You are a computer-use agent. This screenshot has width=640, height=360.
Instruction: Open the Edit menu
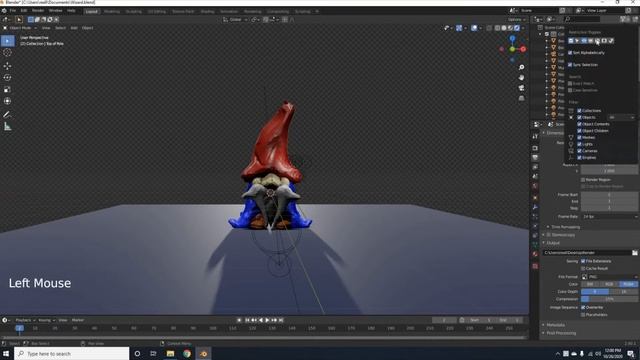click(x=24, y=11)
